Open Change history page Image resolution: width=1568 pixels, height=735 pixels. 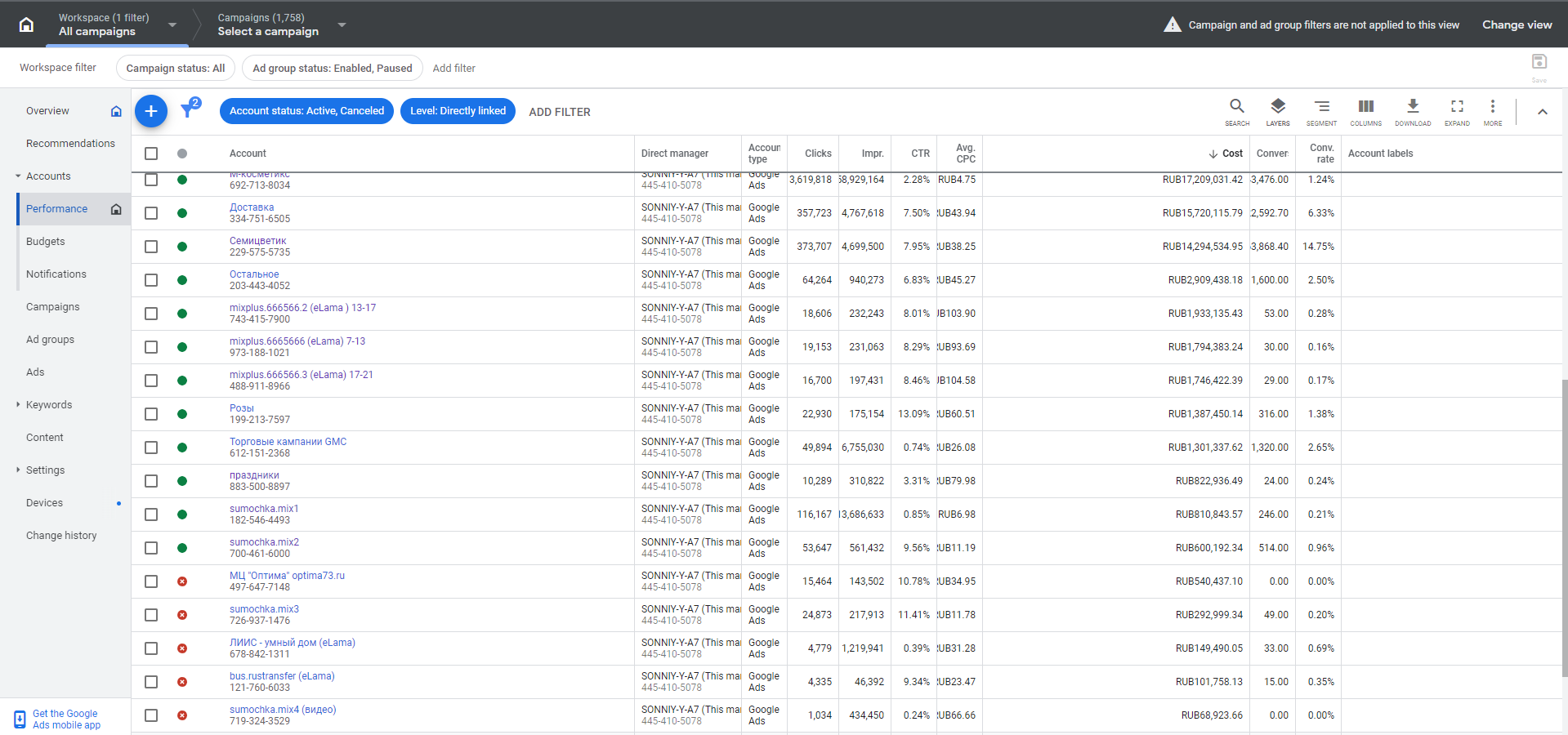click(61, 536)
